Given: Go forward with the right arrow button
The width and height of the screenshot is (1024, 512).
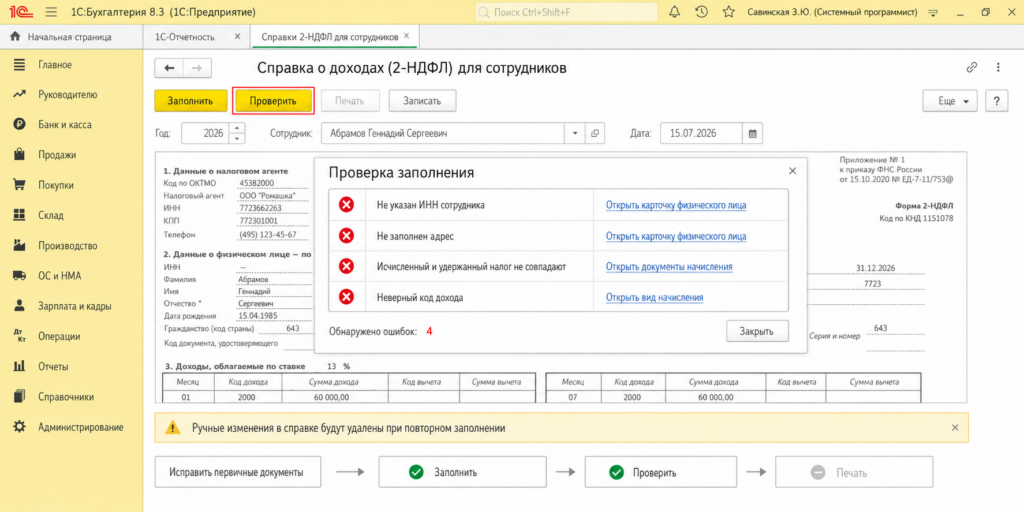Looking at the screenshot, I should coord(197,68).
